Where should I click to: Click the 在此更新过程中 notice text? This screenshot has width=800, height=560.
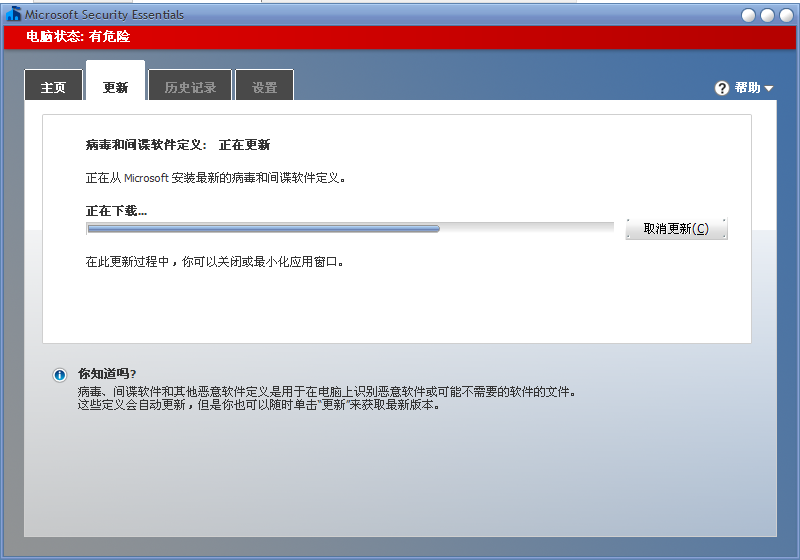click(214, 262)
